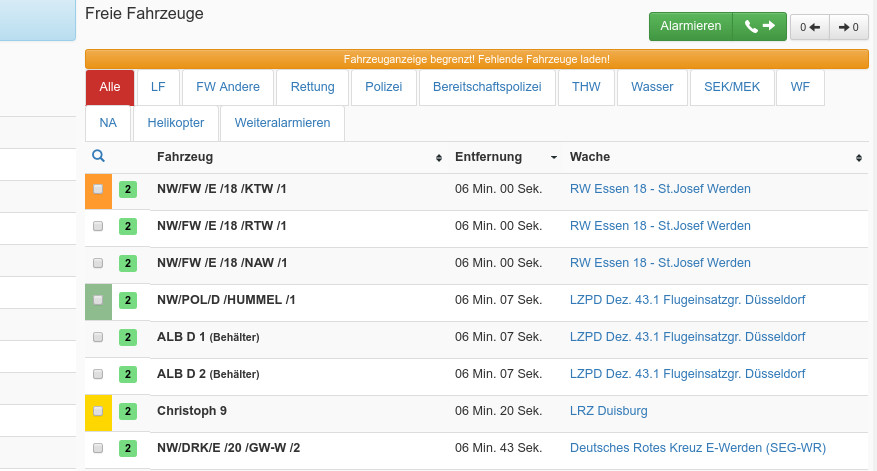877x471 pixels.
Task: Click status badge 2 in RTW /1 row
Action: (x=128, y=226)
